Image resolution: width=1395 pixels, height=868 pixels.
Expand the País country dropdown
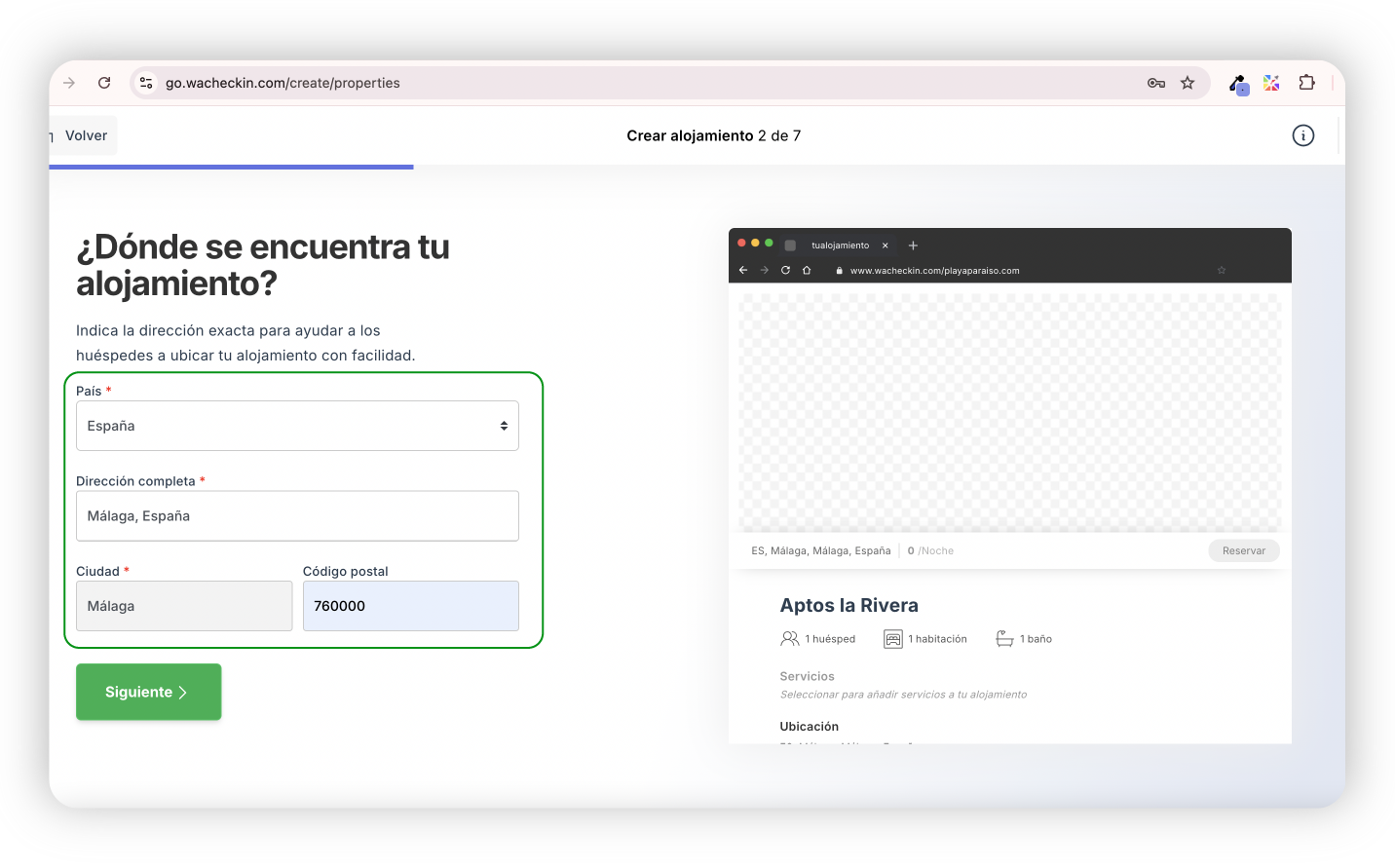click(x=297, y=426)
